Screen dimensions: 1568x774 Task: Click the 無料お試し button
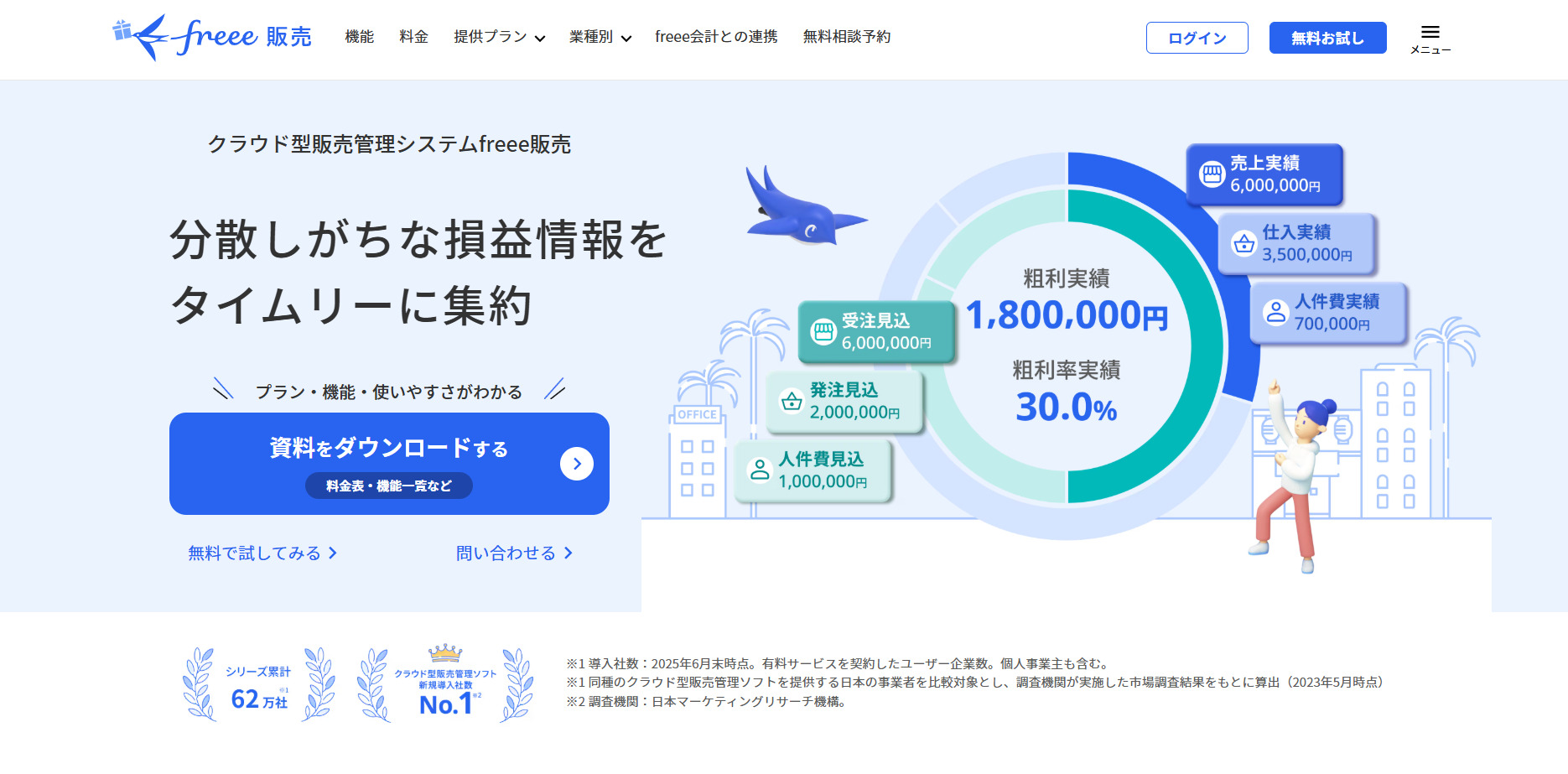pos(1328,38)
